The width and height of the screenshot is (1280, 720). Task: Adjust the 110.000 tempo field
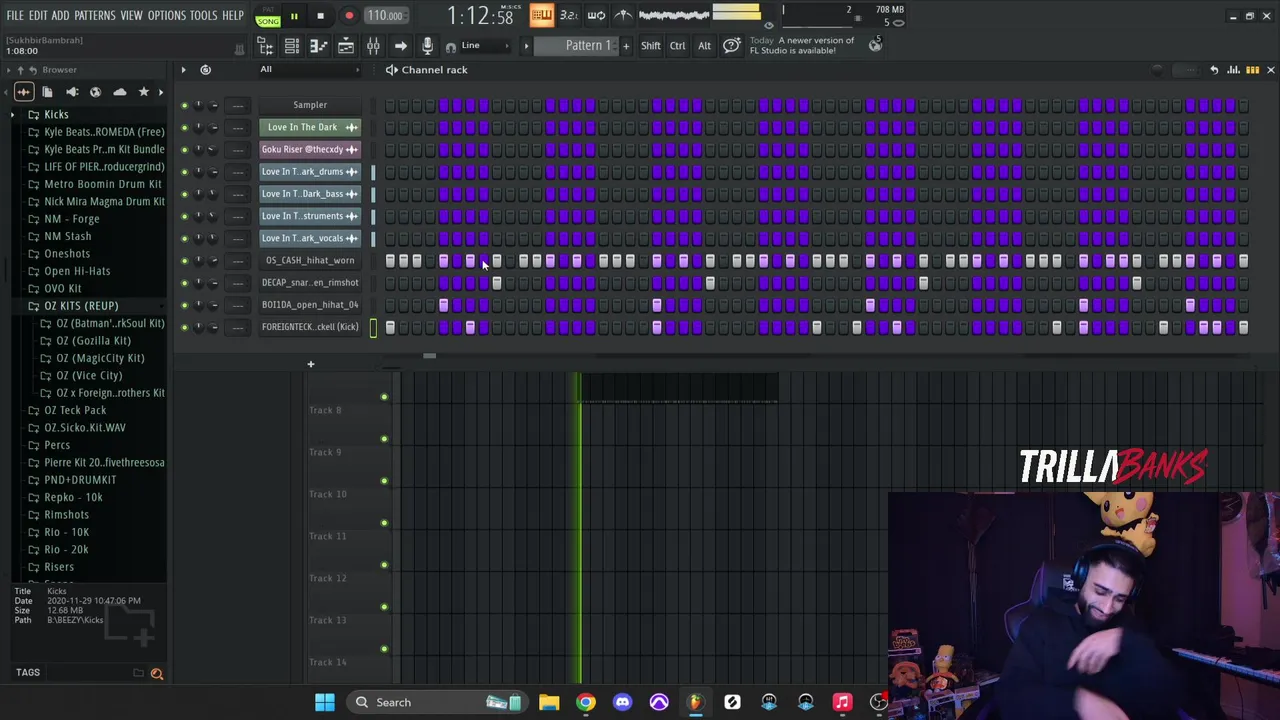coord(385,16)
